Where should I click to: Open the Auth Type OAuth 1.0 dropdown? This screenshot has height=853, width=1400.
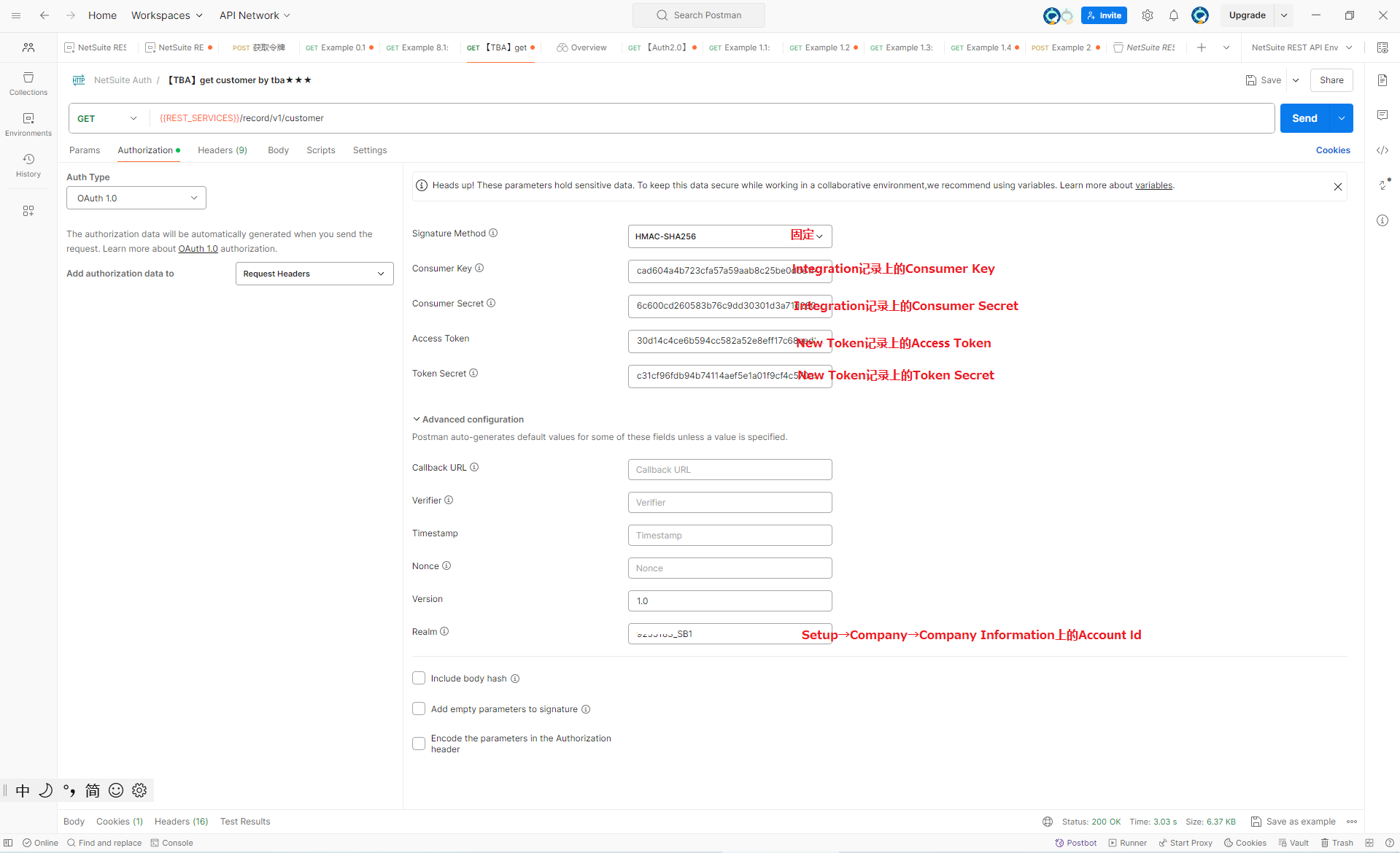click(x=136, y=198)
